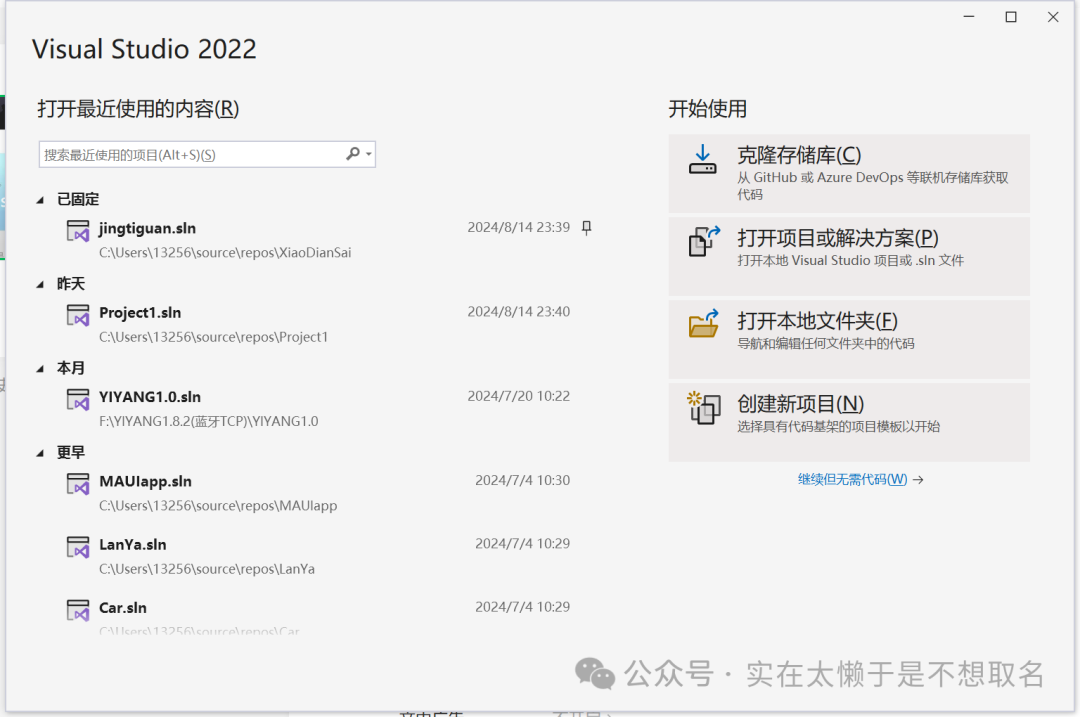Click the 2024/7/20 10:22 timestamp
The height and width of the screenshot is (717, 1080).
519,396
